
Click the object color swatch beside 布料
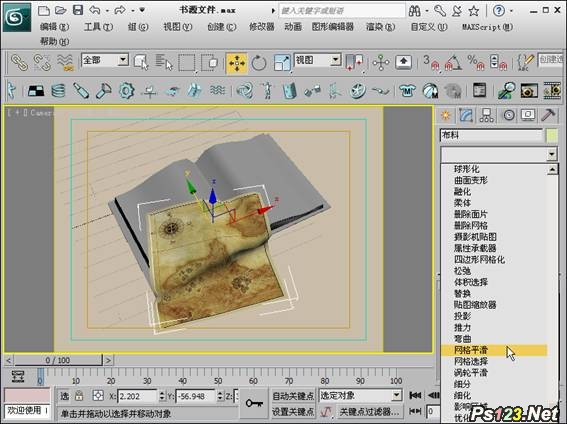(552, 136)
